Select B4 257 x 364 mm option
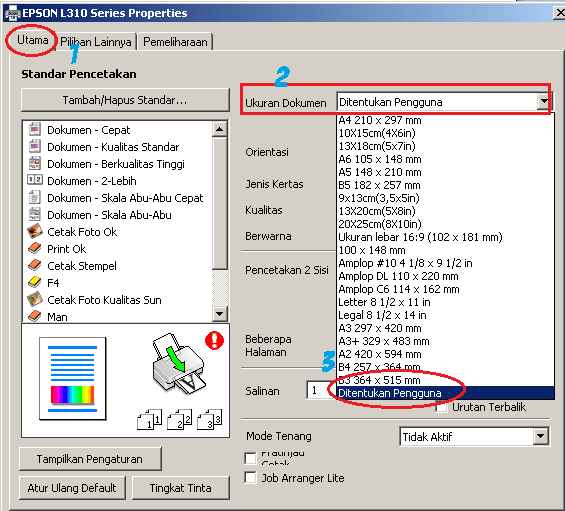Viewport: 565px width, 511px height. tap(445, 367)
